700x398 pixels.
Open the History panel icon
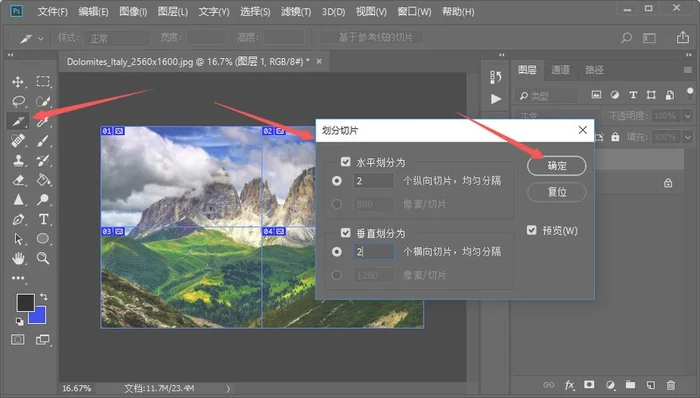tap(496, 77)
